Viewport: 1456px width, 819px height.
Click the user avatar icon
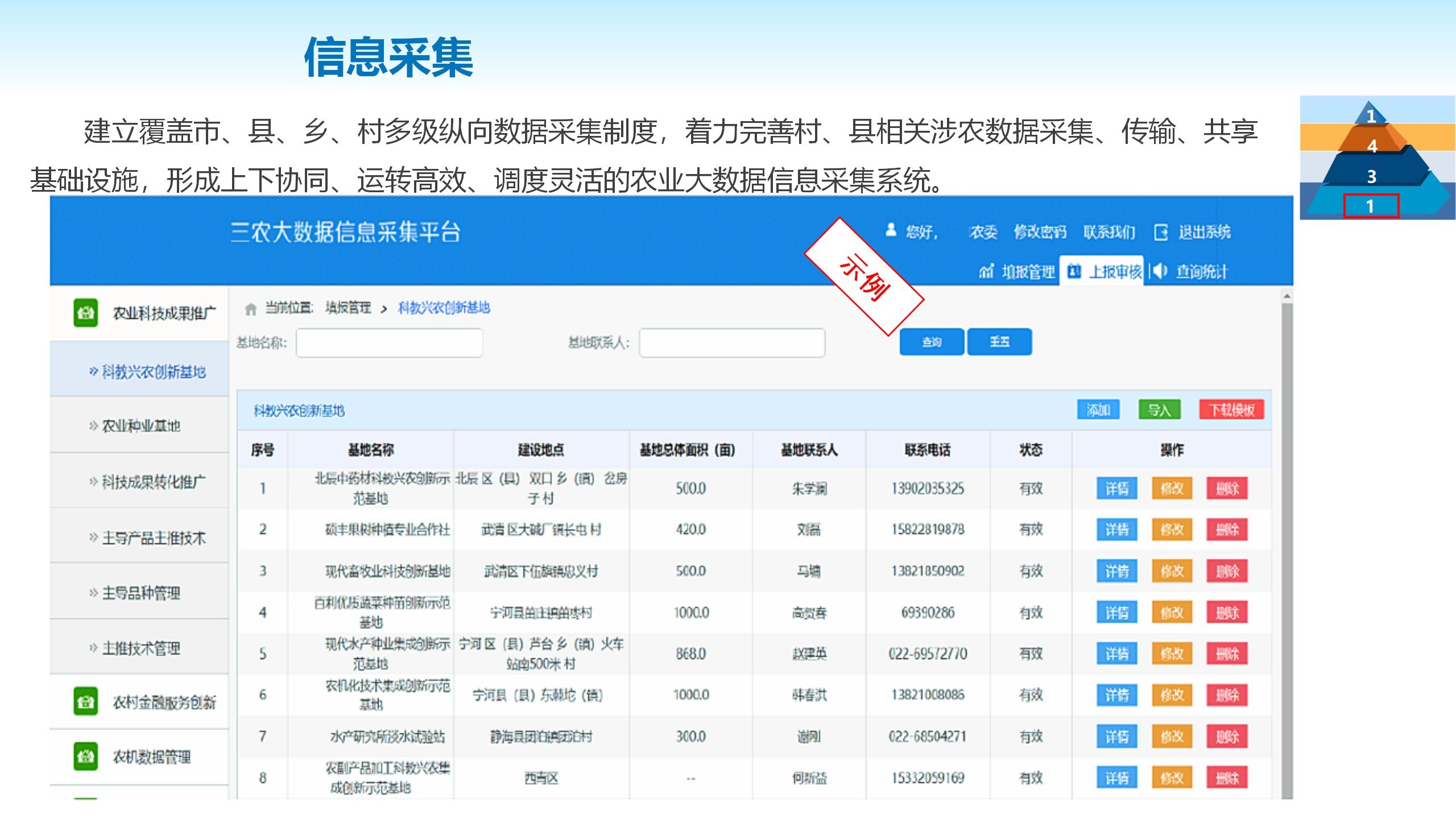click(x=891, y=230)
